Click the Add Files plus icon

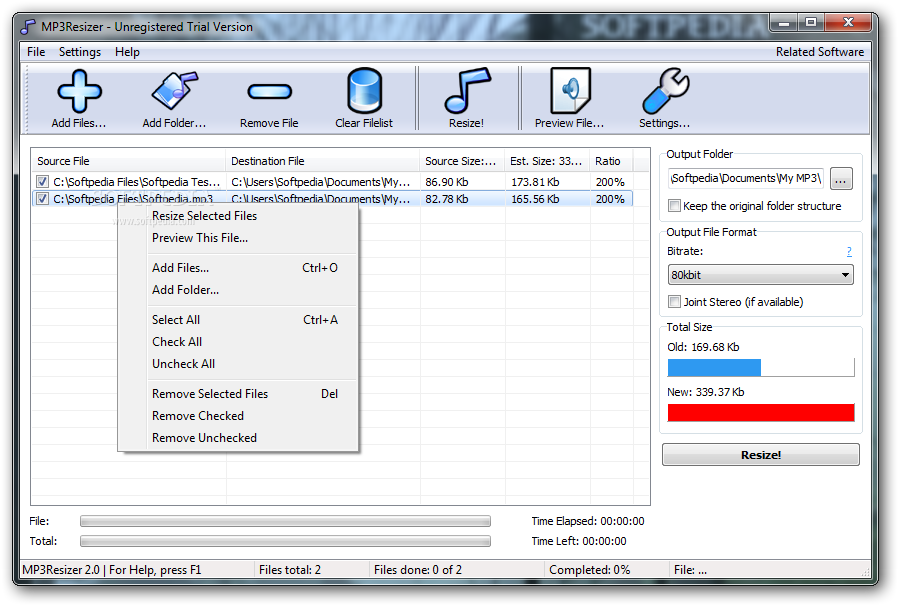(79, 91)
